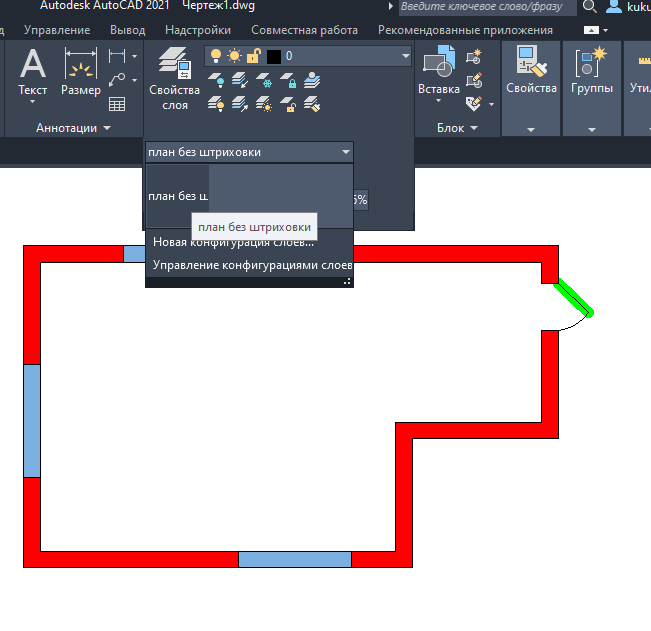Open Properties (Свойства) match icon

click(531, 62)
